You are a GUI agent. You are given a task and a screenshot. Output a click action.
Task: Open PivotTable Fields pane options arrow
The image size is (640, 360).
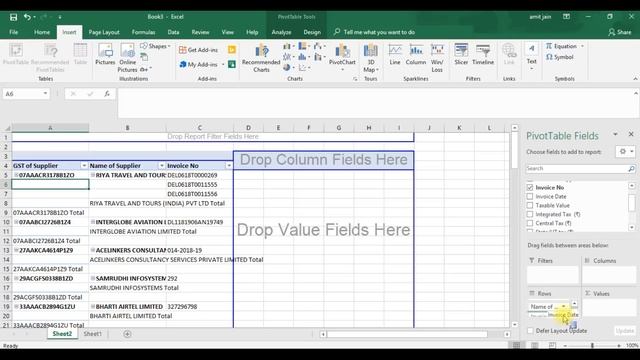pyautogui.click(x=615, y=134)
